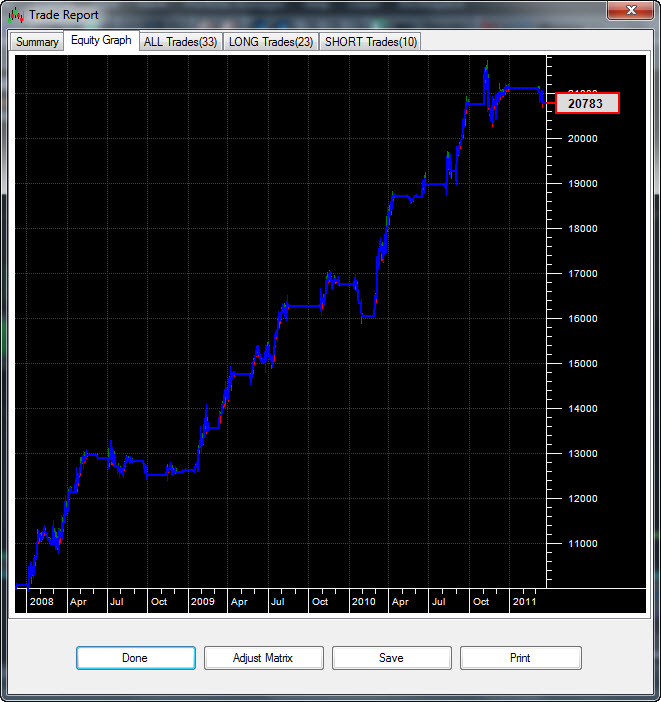Click the Adjust Matrix button

263,658
